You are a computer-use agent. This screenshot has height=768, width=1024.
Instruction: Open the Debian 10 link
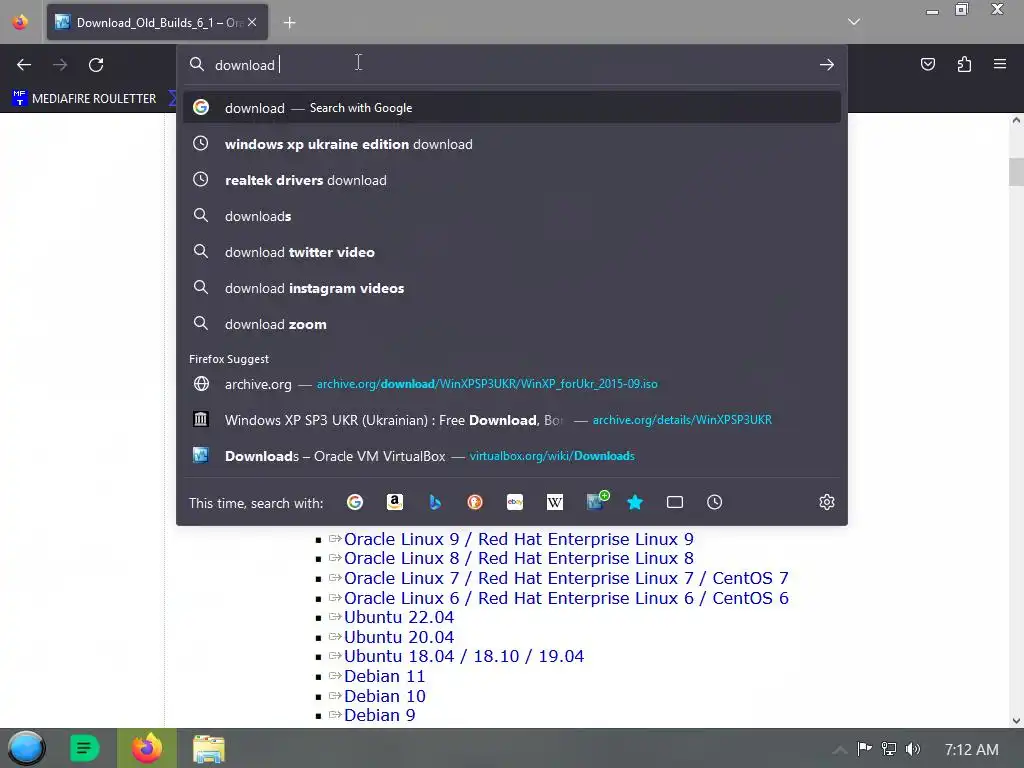click(385, 696)
